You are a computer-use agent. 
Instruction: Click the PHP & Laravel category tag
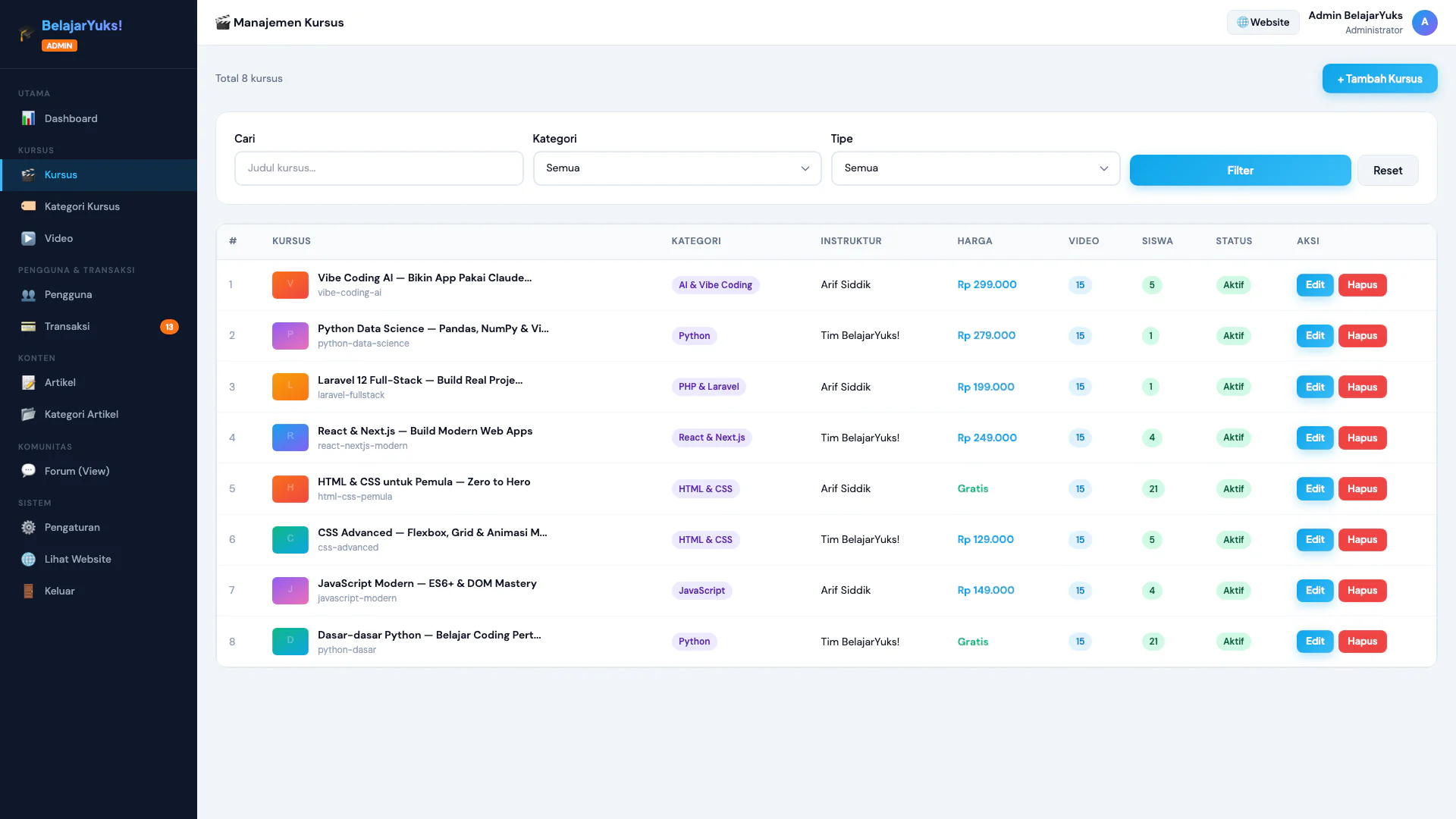click(x=708, y=387)
